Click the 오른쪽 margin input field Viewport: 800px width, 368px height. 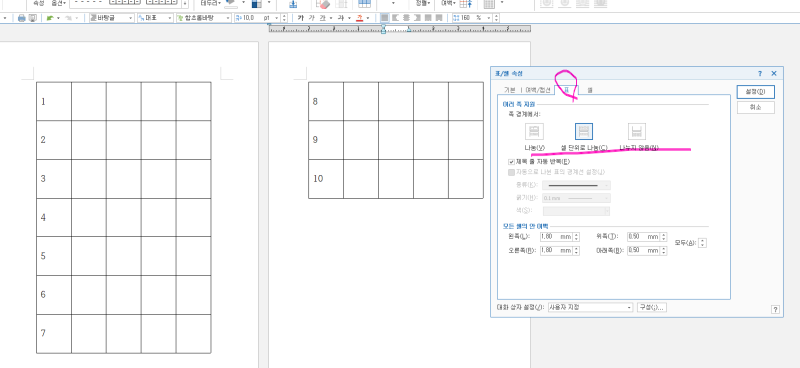click(556, 251)
